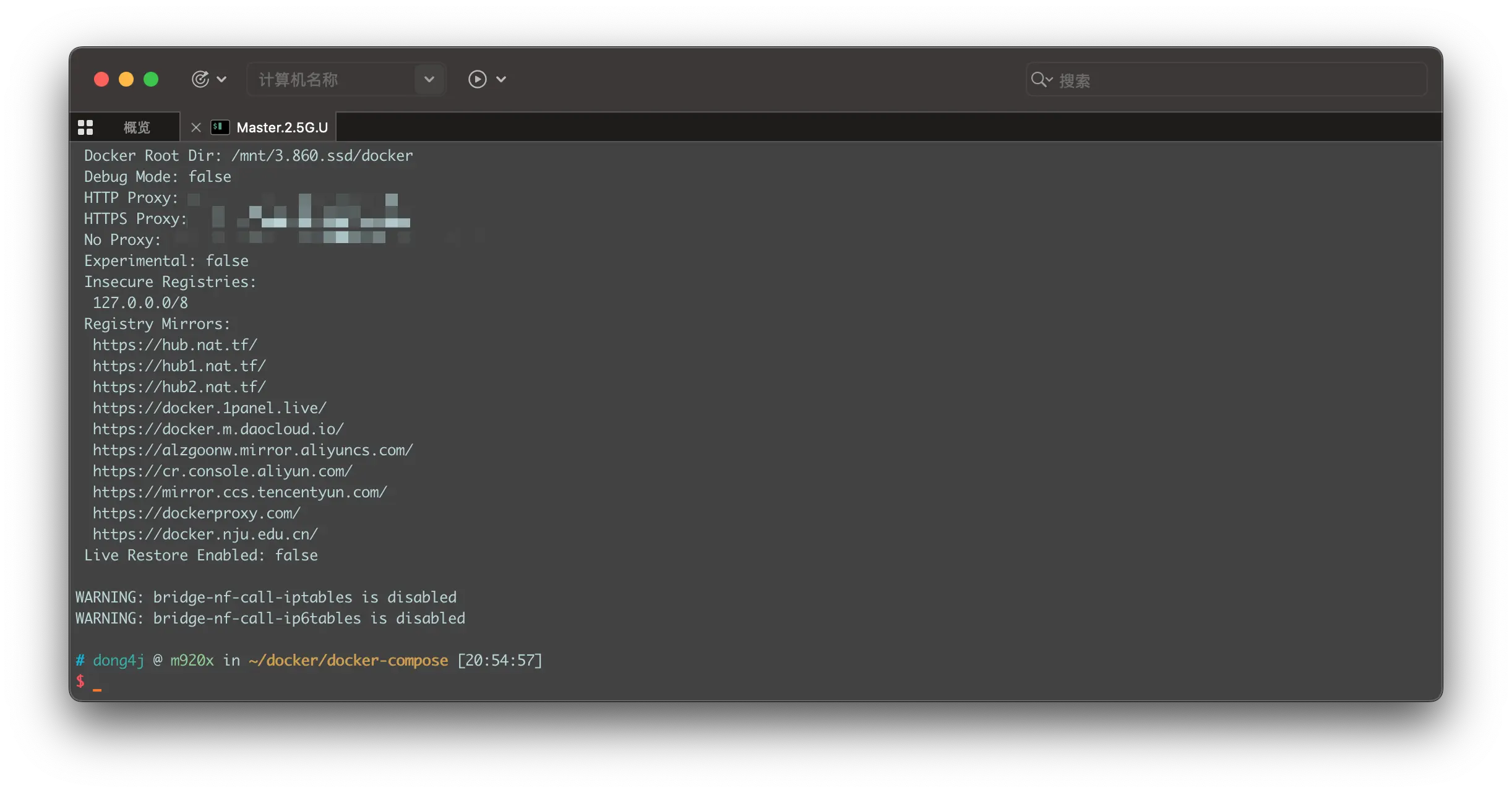
Task: Click the run script play icon
Action: point(477,79)
